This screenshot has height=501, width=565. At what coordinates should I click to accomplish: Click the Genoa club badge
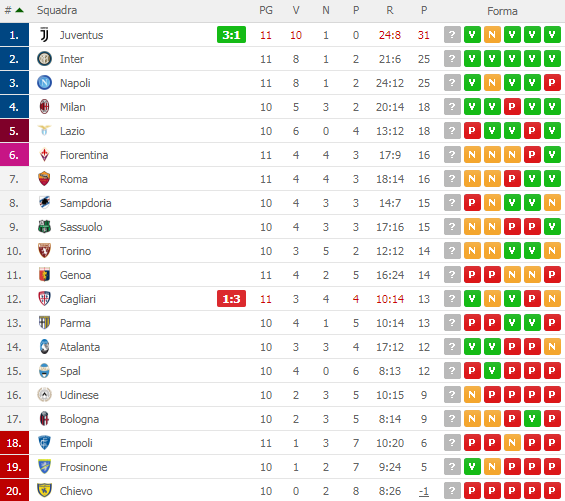pyautogui.click(x=44, y=275)
